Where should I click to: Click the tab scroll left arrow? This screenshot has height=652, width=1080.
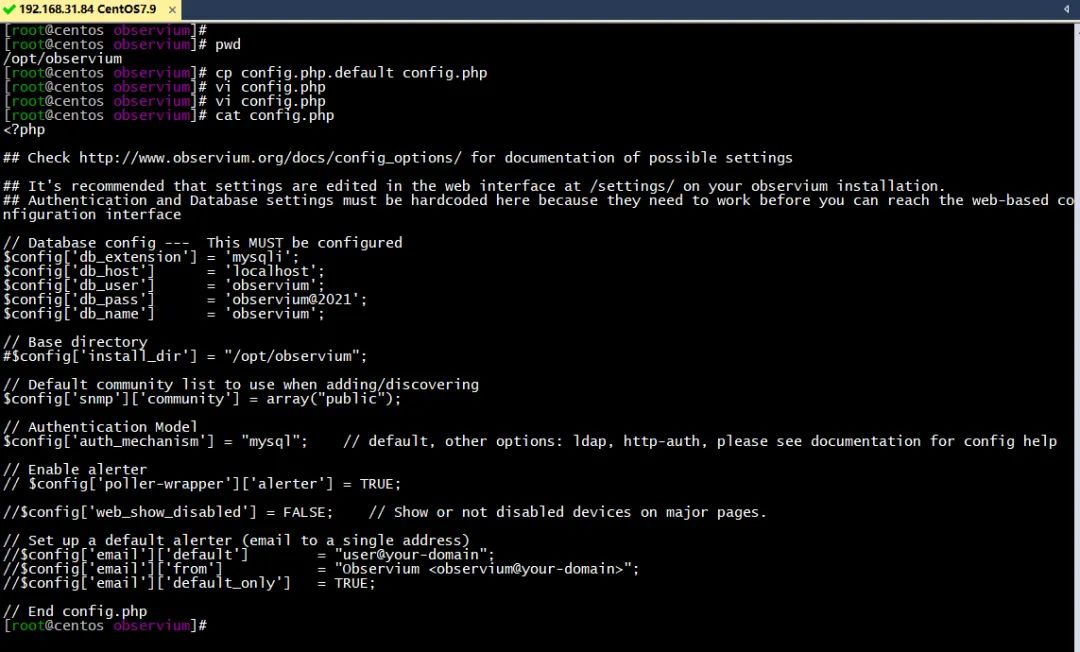coord(1066,9)
